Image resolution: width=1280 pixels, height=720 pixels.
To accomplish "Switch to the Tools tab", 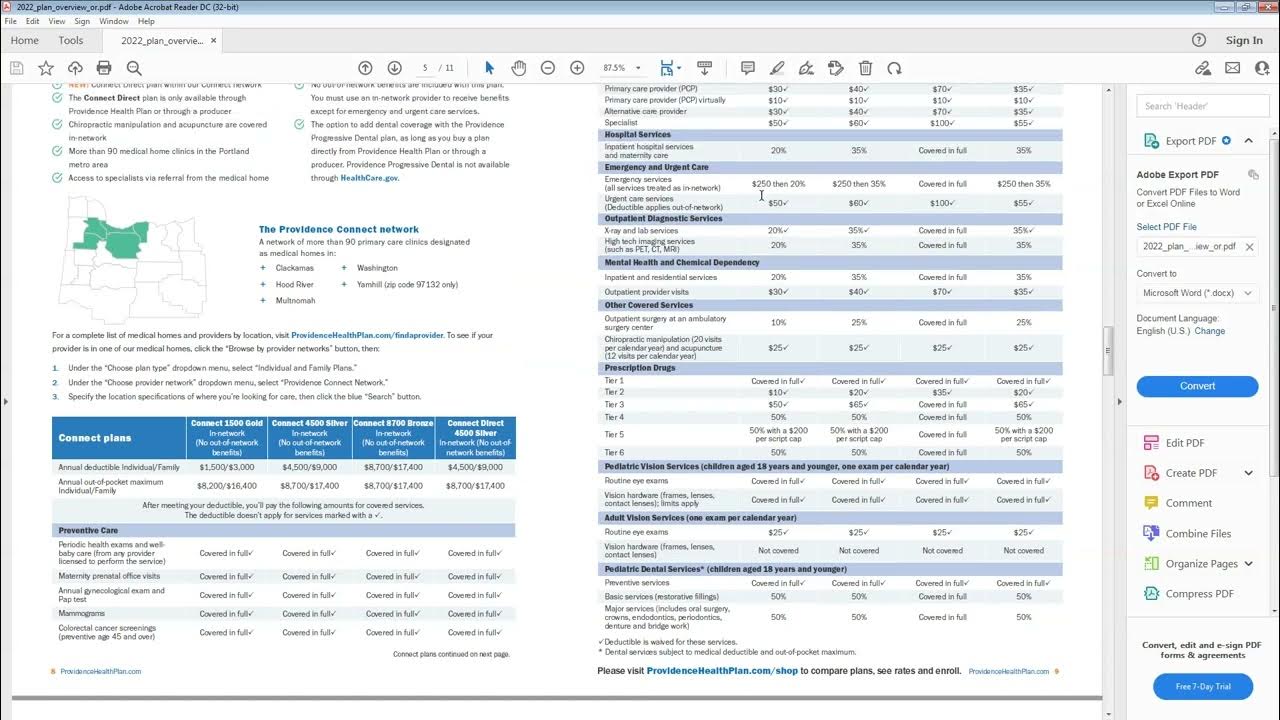I will 71,40.
